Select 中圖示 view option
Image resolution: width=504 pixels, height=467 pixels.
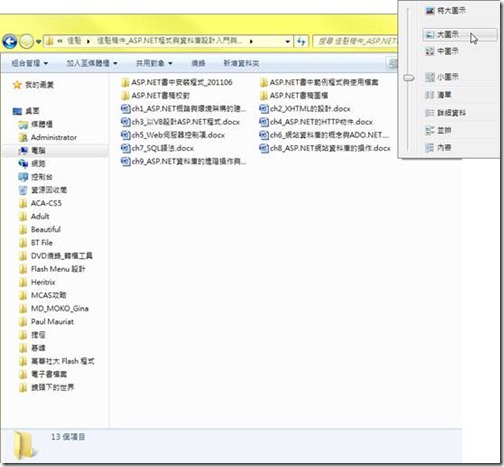coord(442,51)
